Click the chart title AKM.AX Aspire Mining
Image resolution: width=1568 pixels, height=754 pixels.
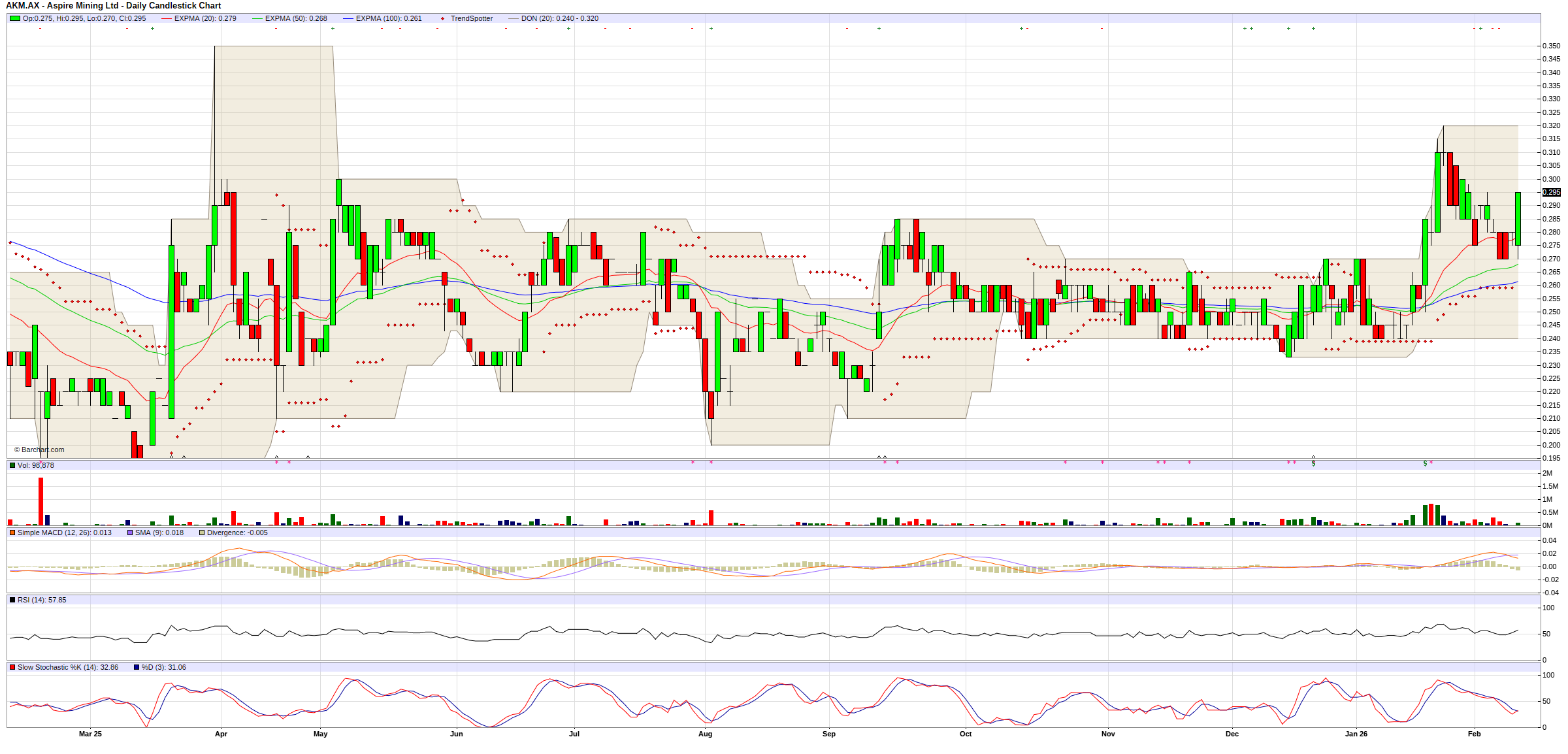coord(113,6)
